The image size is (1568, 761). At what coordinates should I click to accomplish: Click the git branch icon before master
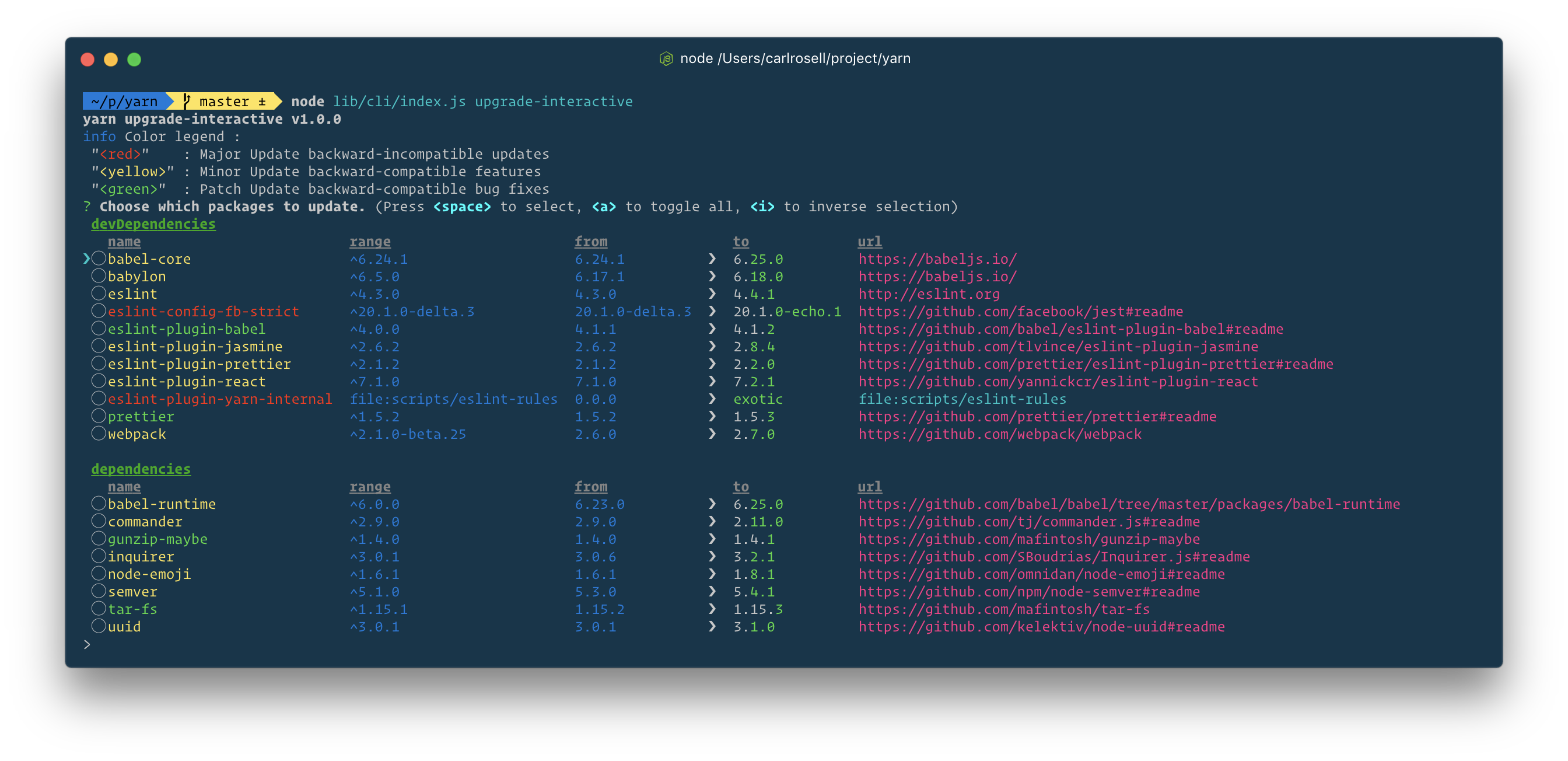pos(186,101)
